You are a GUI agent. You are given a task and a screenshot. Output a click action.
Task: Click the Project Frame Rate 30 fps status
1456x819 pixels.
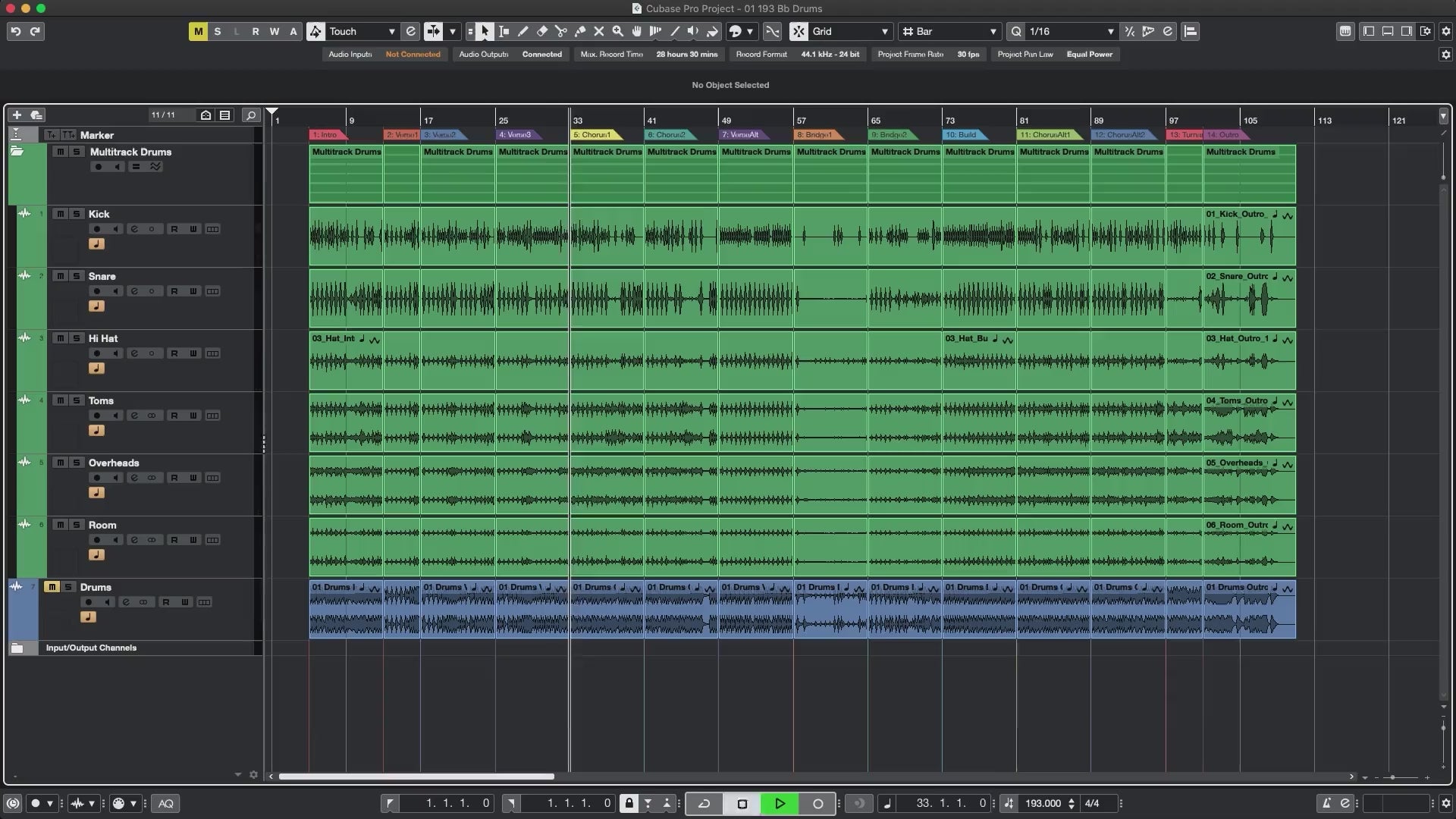(929, 55)
